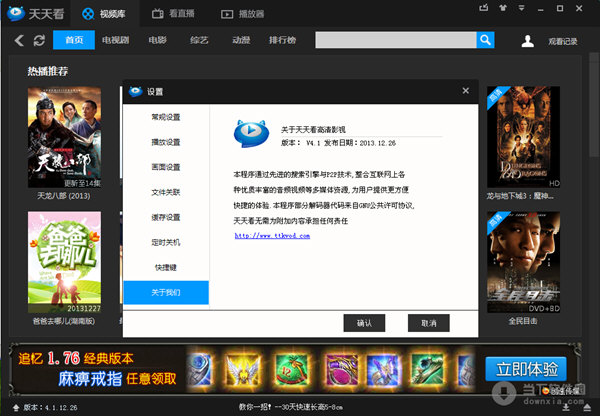The height and width of the screenshot is (416, 600).
Task: Select 画面设置 in settings sidebar
Action: (x=166, y=167)
